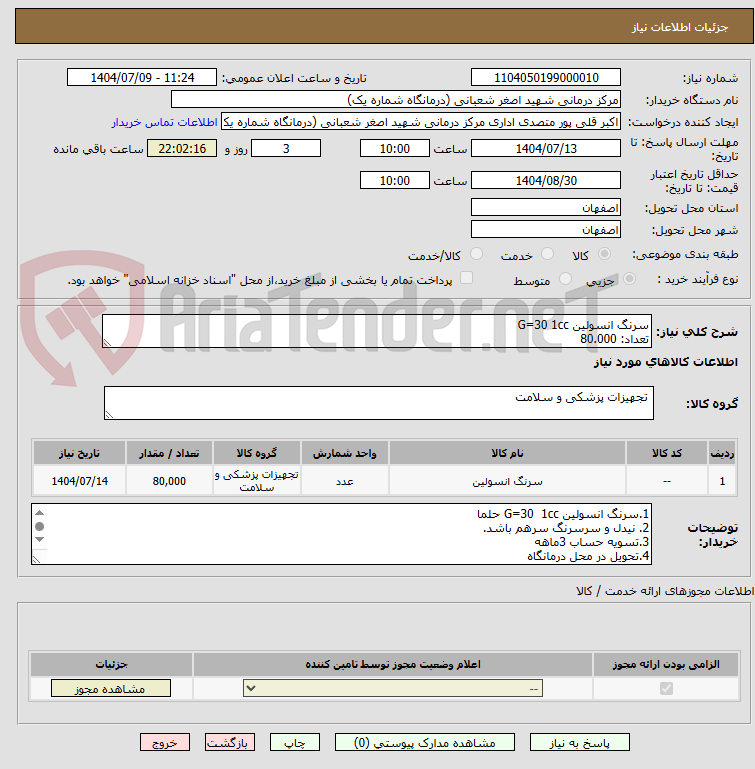This screenshot has width=755, height=769.
Task: Open 'مشاهده مدارک پیوستی (0)' button
Action: [x=425, y=743]
